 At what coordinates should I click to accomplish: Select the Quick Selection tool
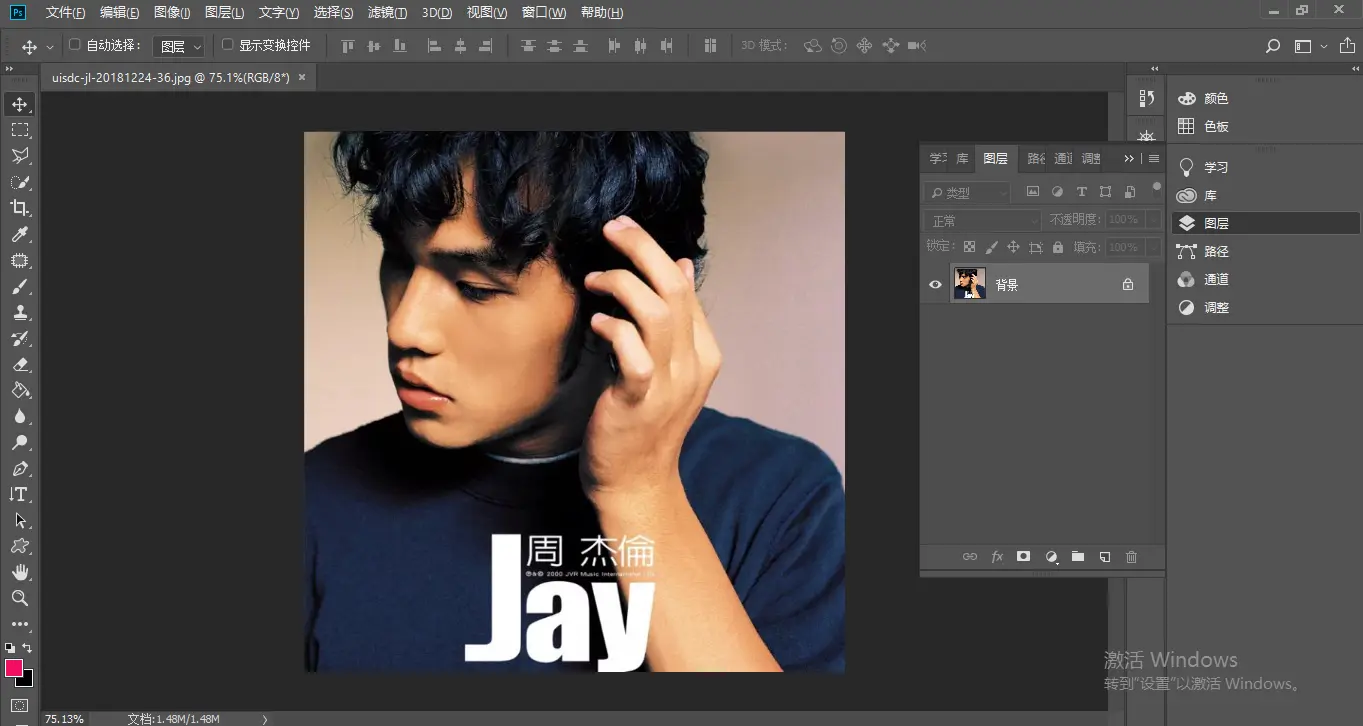click(x=20, y=182)
